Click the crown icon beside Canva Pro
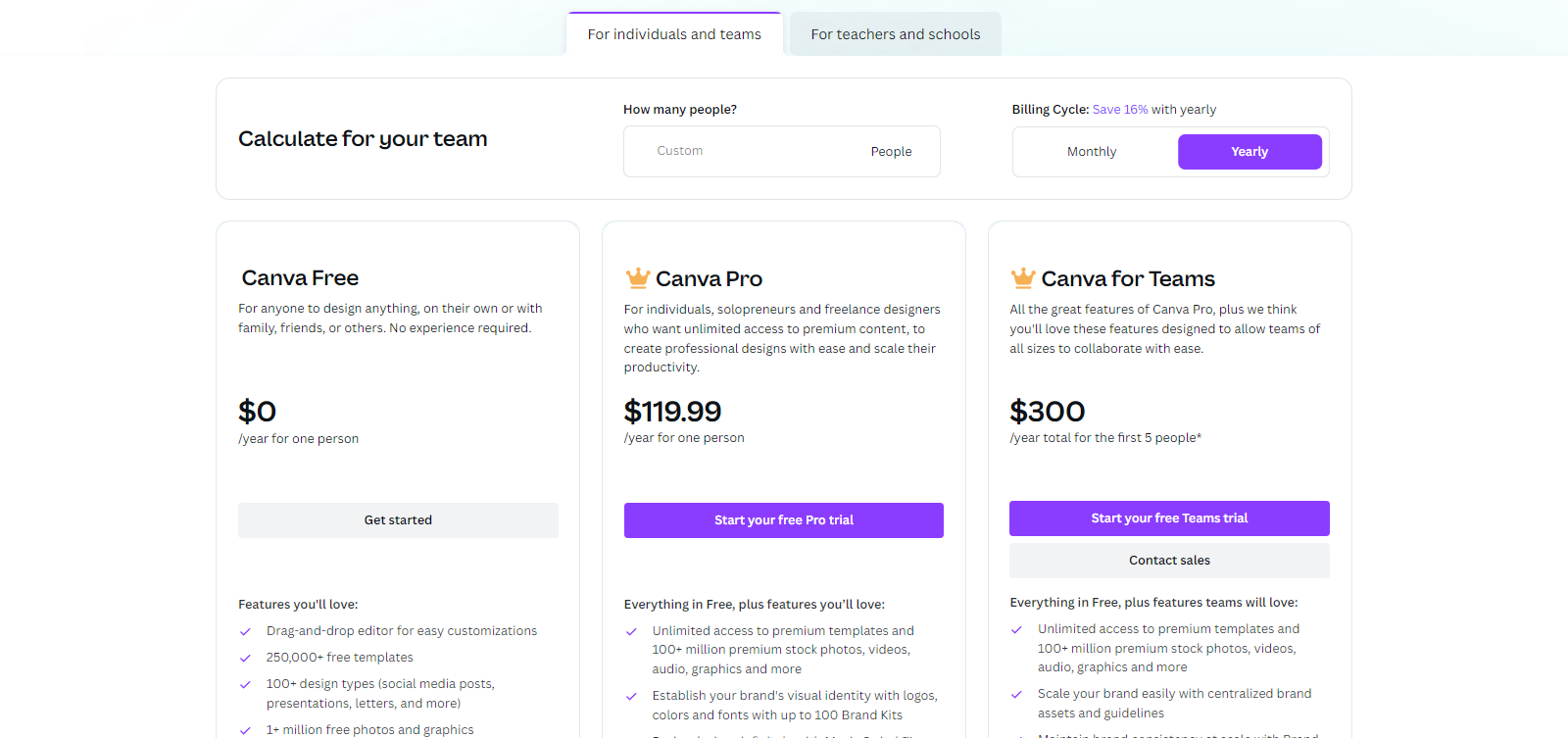The height and width of the screenshot is (738, 1568). [x=638, y=278]
